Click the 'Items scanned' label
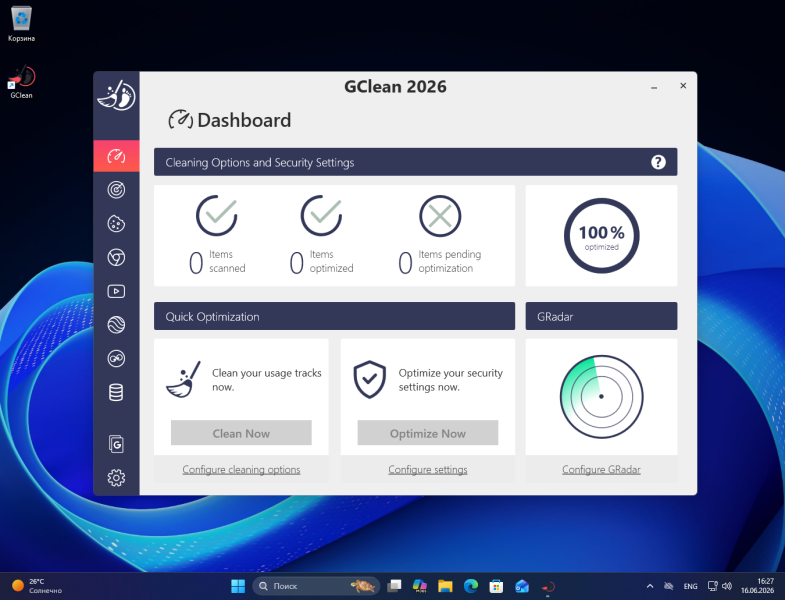Screen dimensions: 785x600 click(x=227, y=261)
